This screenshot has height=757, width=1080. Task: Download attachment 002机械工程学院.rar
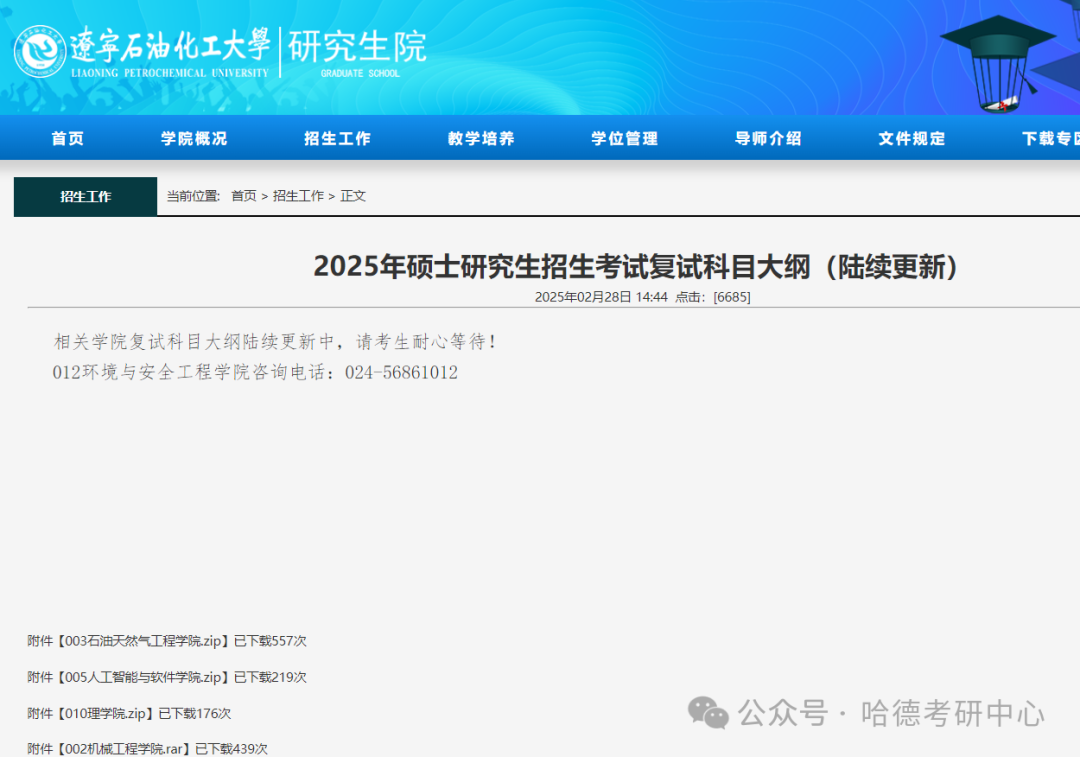123,749
